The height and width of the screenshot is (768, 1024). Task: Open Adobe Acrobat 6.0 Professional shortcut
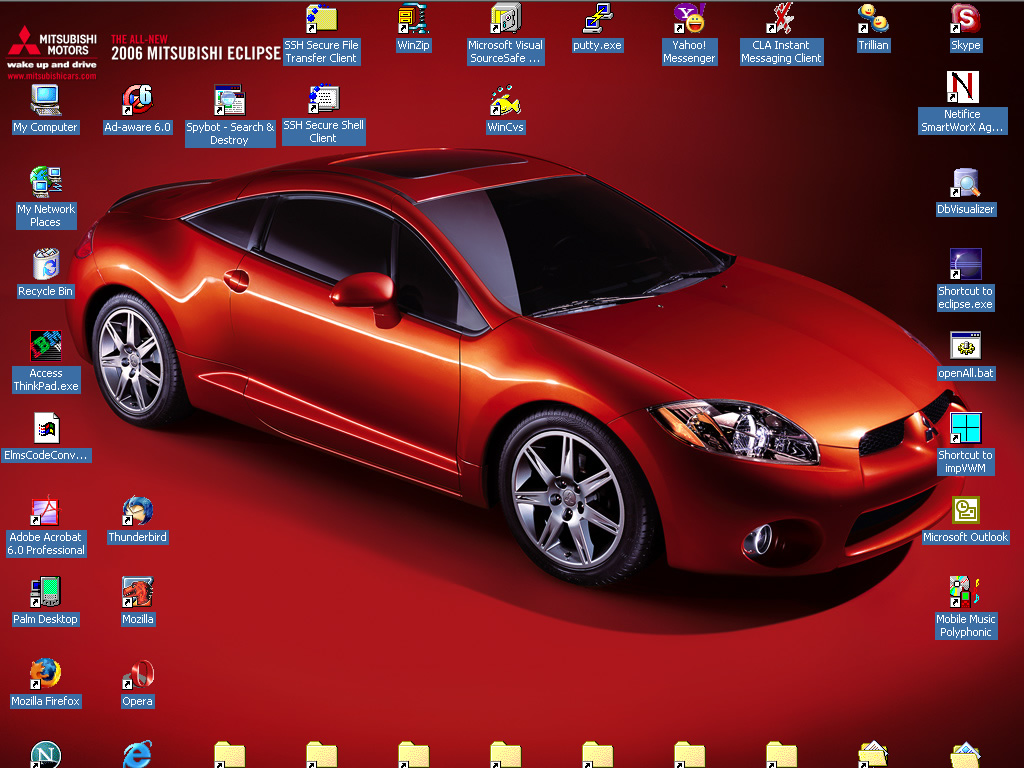(x=45, y=511)
